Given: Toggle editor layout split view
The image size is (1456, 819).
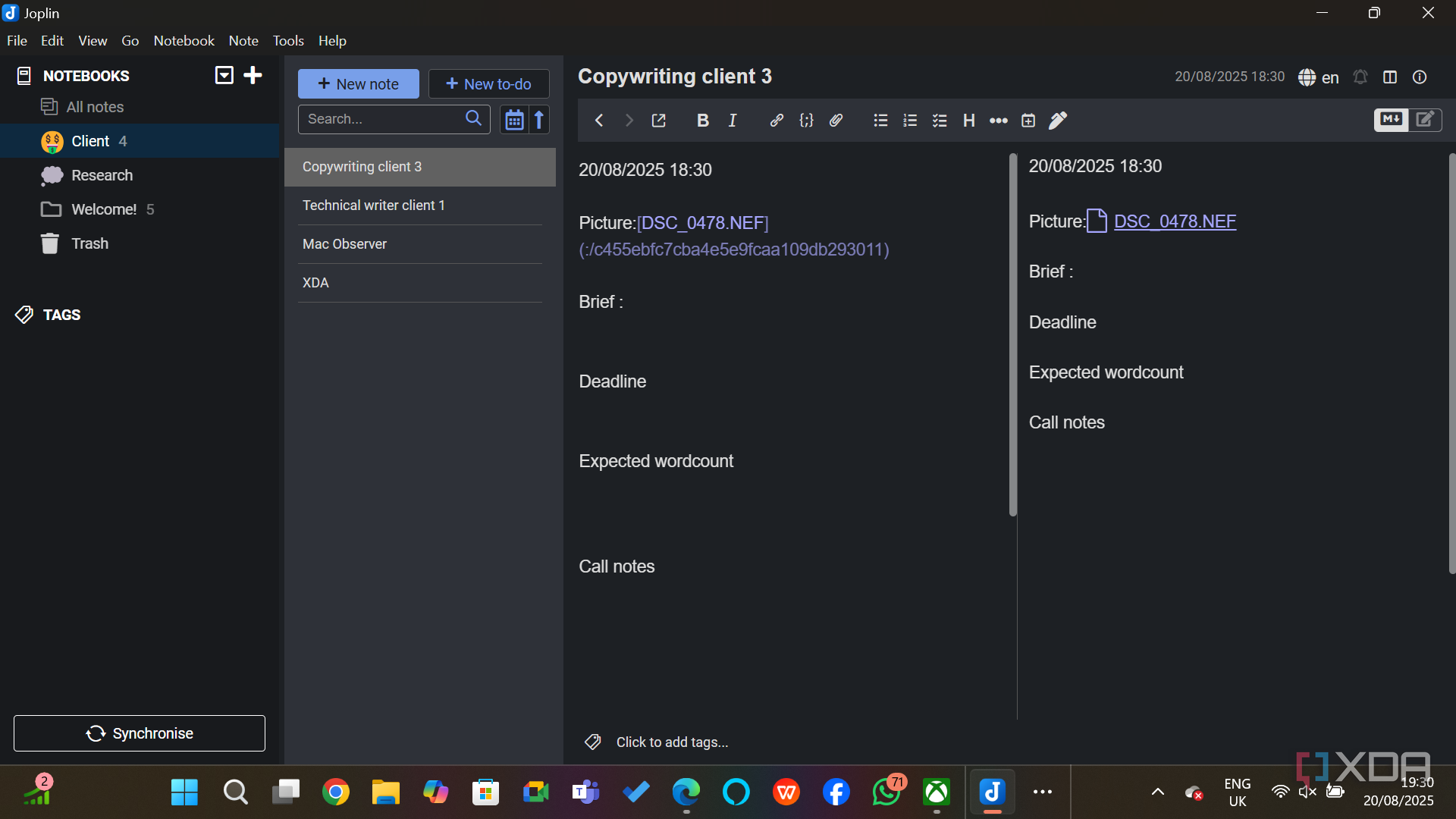Looking at the screenshot, I should 1390,77.
